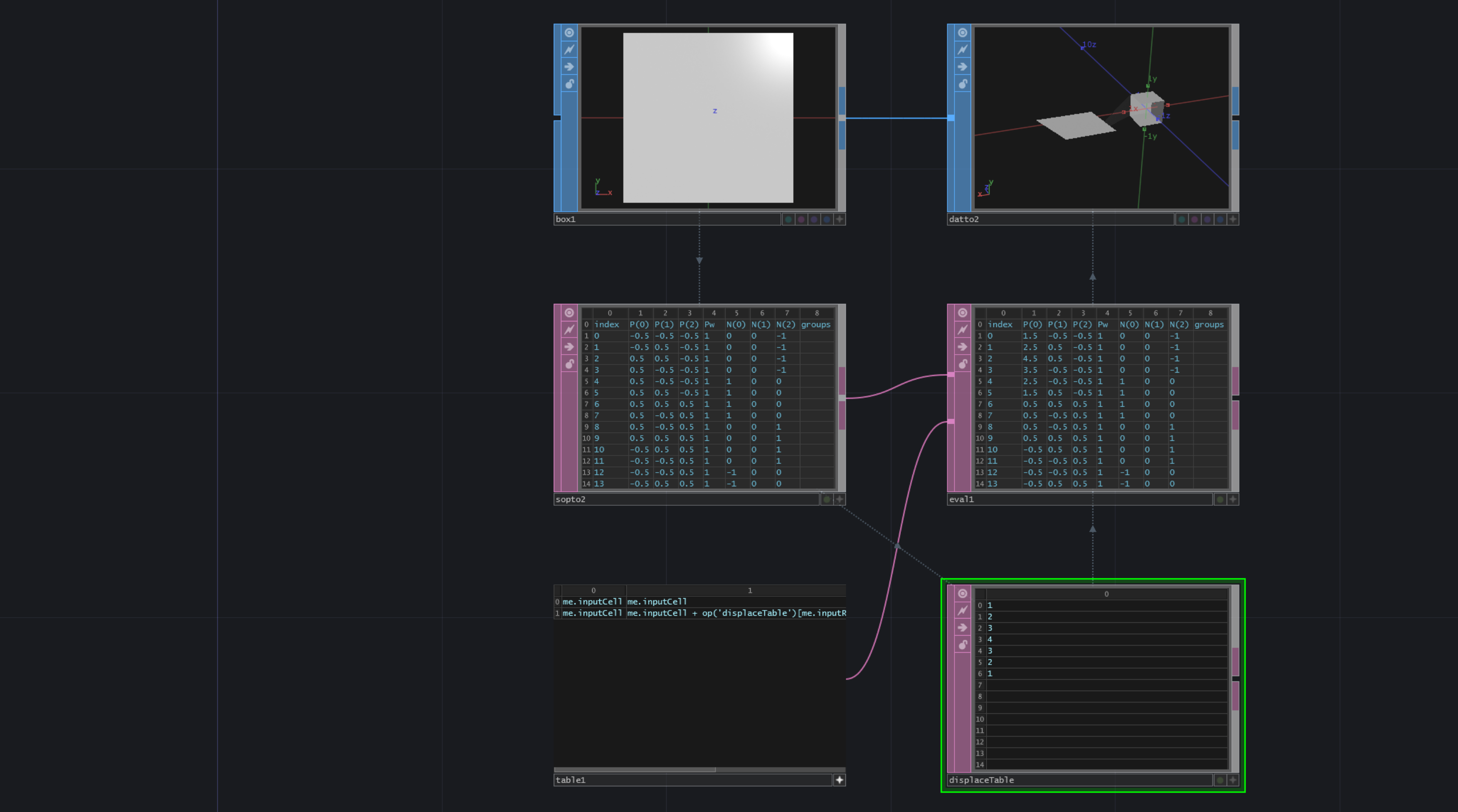The height and width of the screenshot is (812, 1458).
Task: Toggle the green flag dot on displaceTable
Action: [x=1220, y=780]
